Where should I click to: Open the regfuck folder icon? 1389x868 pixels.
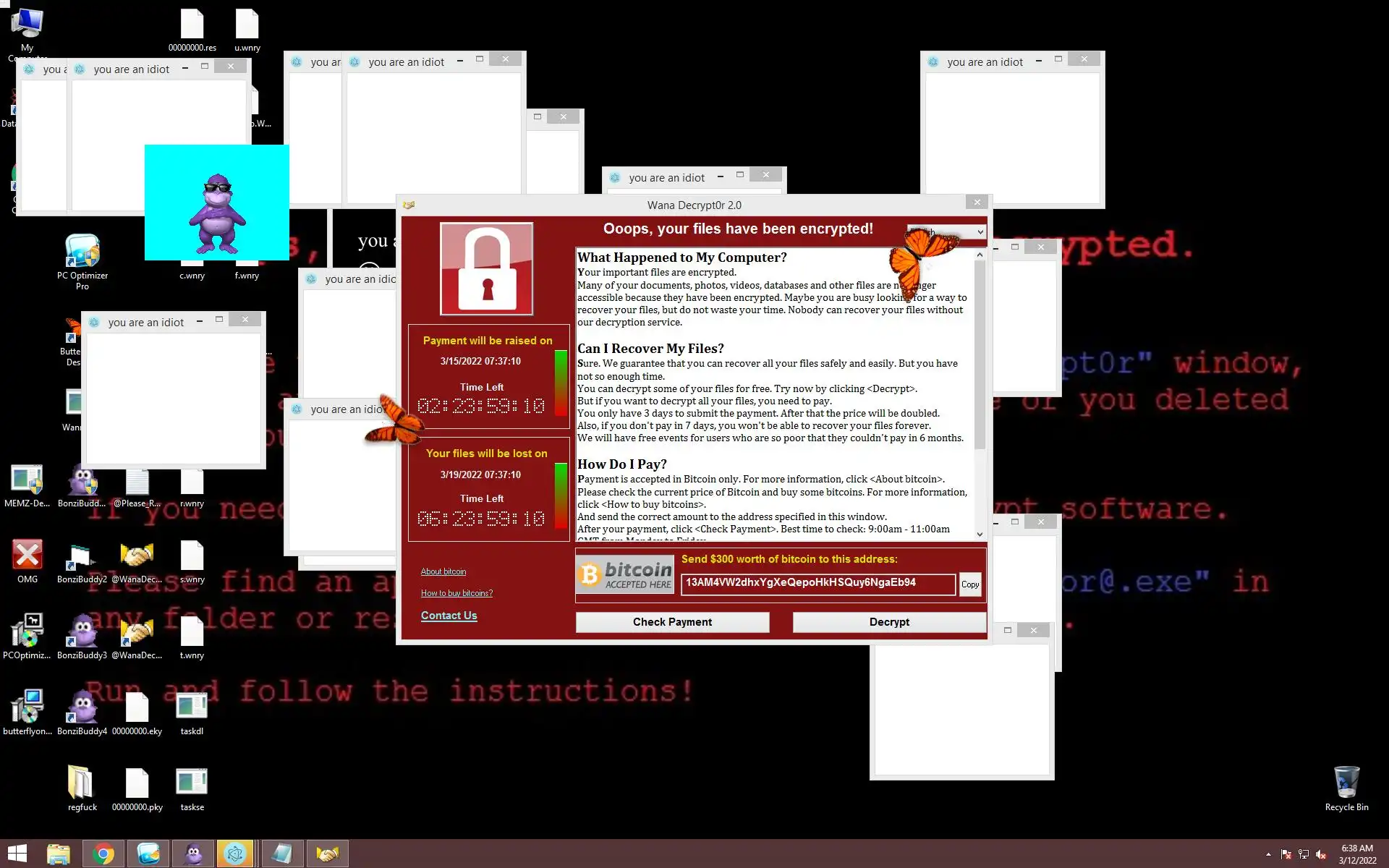pyautogui.click(x=82, y=784)
